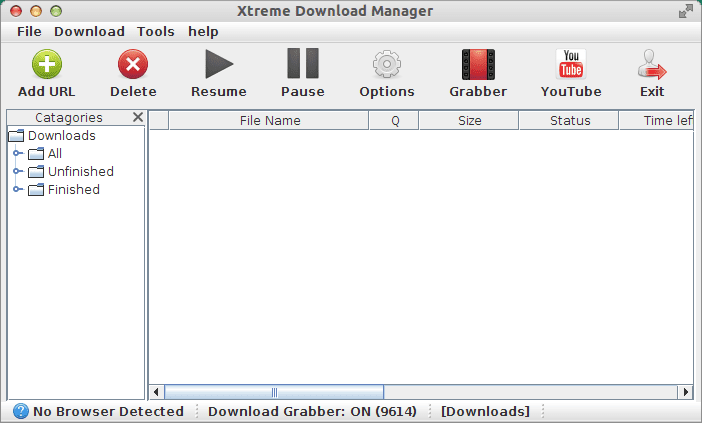Click the [Downloads] status bar entry
This screenshot has width=702, height=423.
click(485, 411)
